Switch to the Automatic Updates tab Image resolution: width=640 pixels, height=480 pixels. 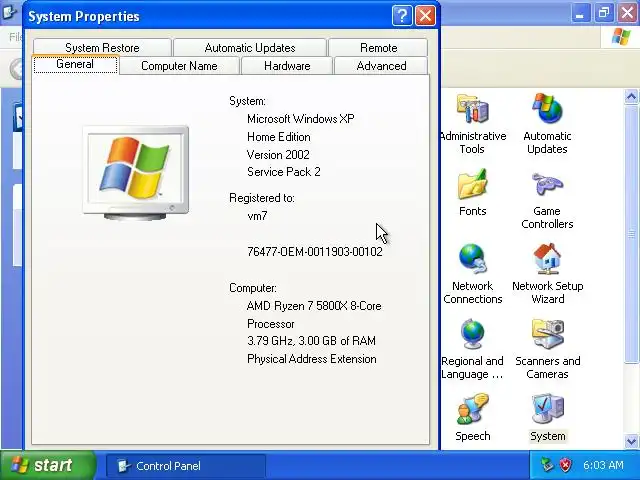point(250,48)
